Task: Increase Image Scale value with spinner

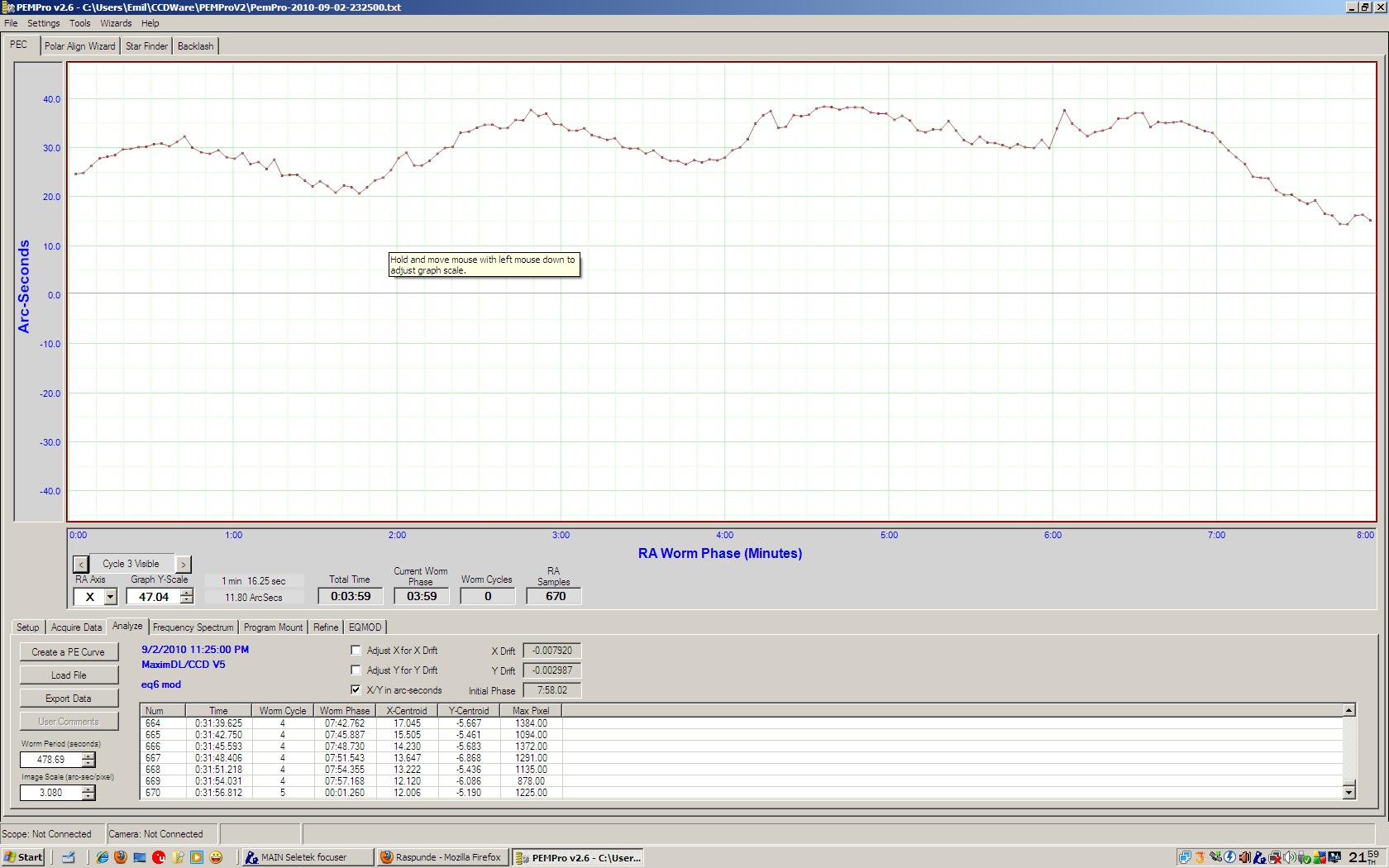Action: (x=88, y=788)
